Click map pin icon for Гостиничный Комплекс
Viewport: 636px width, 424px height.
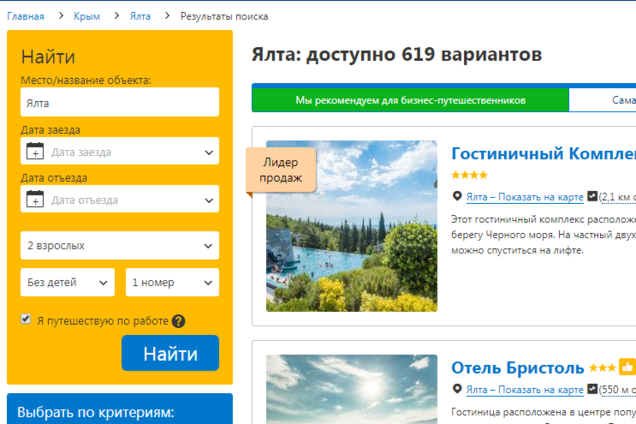pyautogui.click(x=457, y=196)
